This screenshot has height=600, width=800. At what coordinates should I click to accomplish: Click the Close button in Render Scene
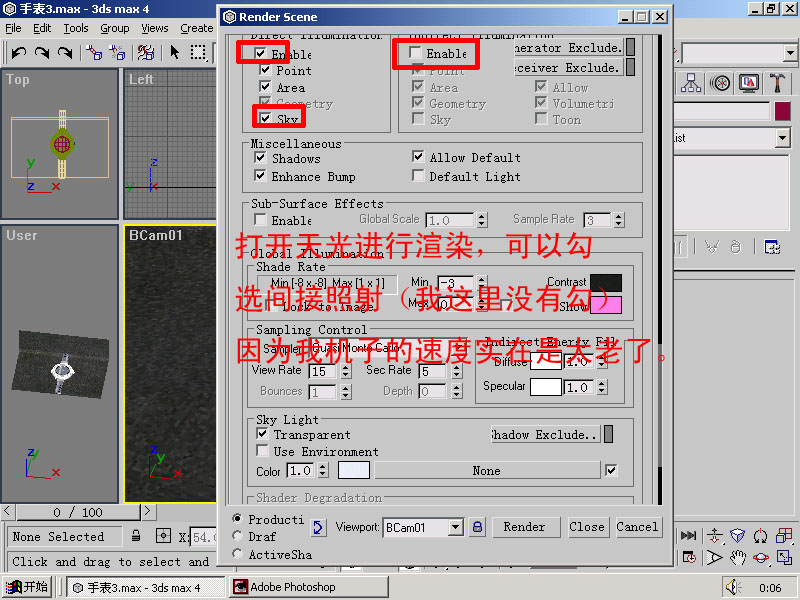tap(587, 527)
